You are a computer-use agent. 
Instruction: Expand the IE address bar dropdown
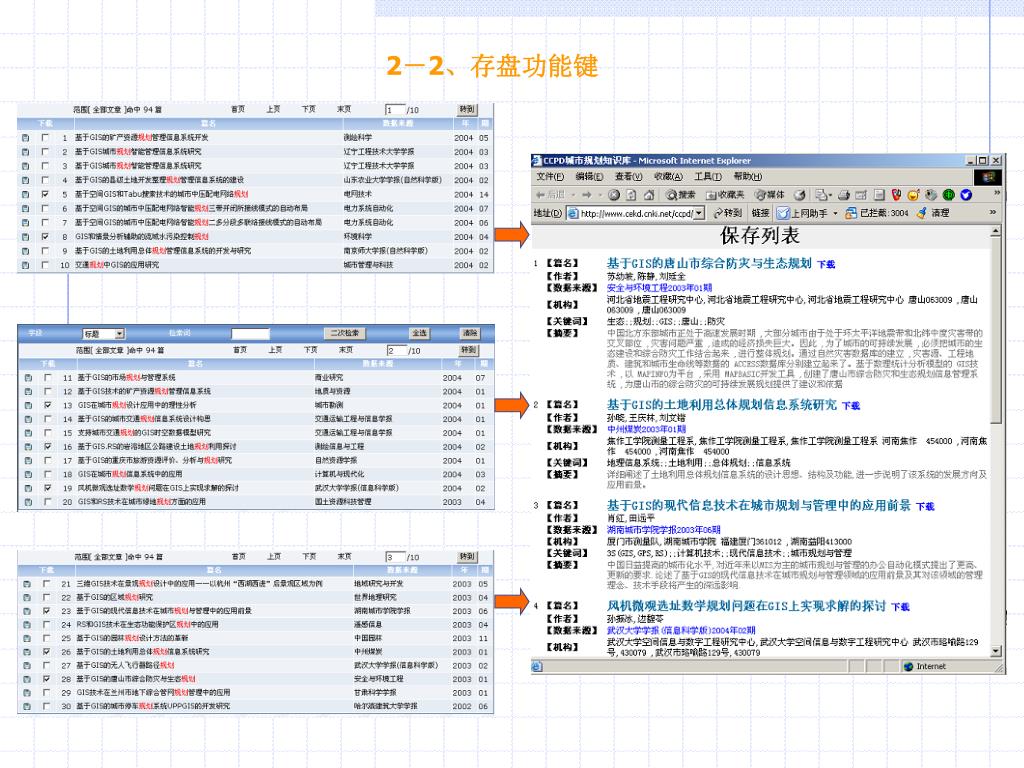click(699, 213)
